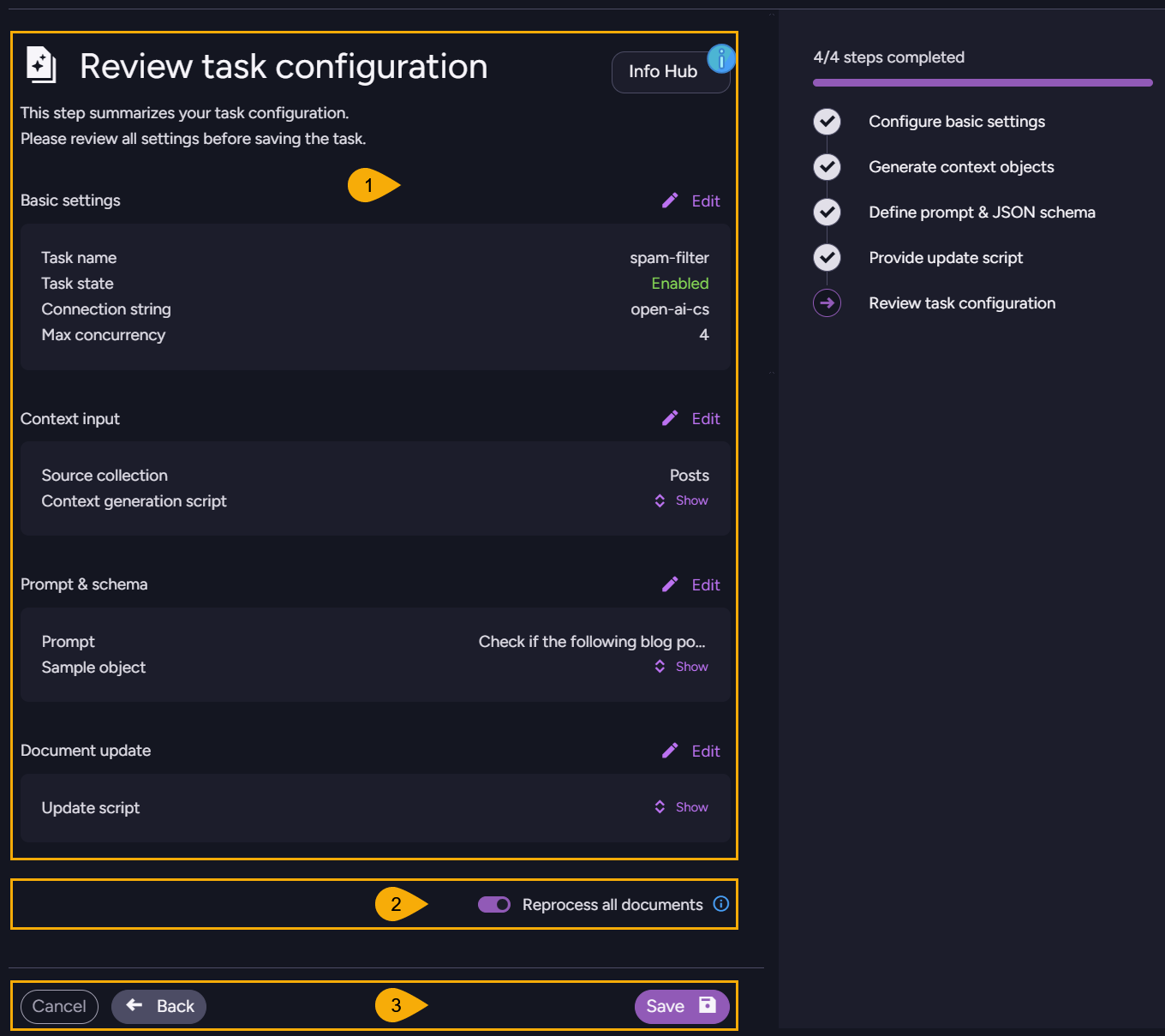Viewport: 1165px width, 1036px height.
Task: Click the truncated prompt text preview
Action: [593, 641]
